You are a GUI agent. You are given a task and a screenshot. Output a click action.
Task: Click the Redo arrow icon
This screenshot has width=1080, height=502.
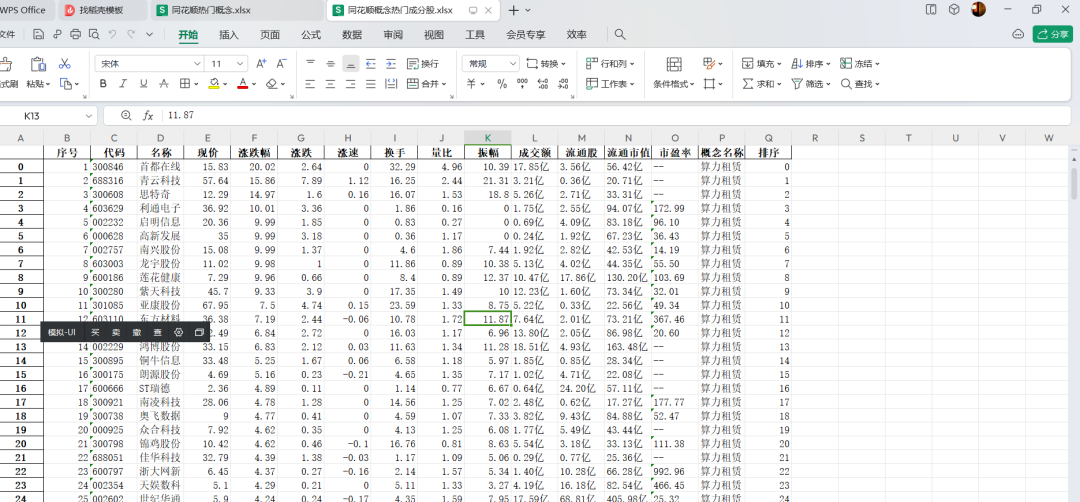coord(131,34)
